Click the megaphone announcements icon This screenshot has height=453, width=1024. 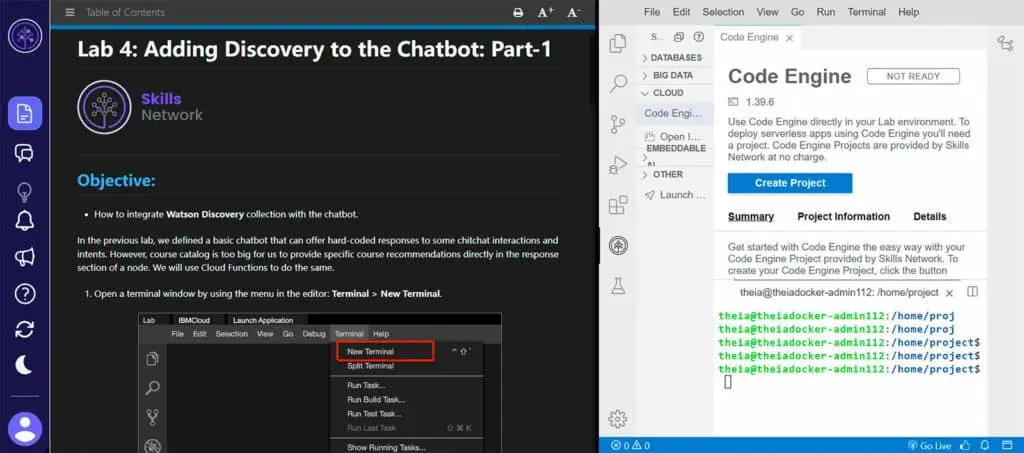pyautogui.click(x=24, y=257)
